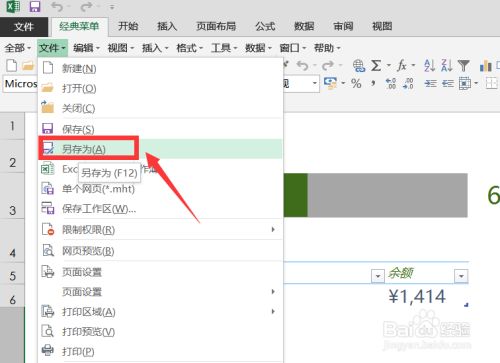This screenshot has height=363, width=500.
Task: Open the 工具 classic menu
Action: tap(224, 48)
